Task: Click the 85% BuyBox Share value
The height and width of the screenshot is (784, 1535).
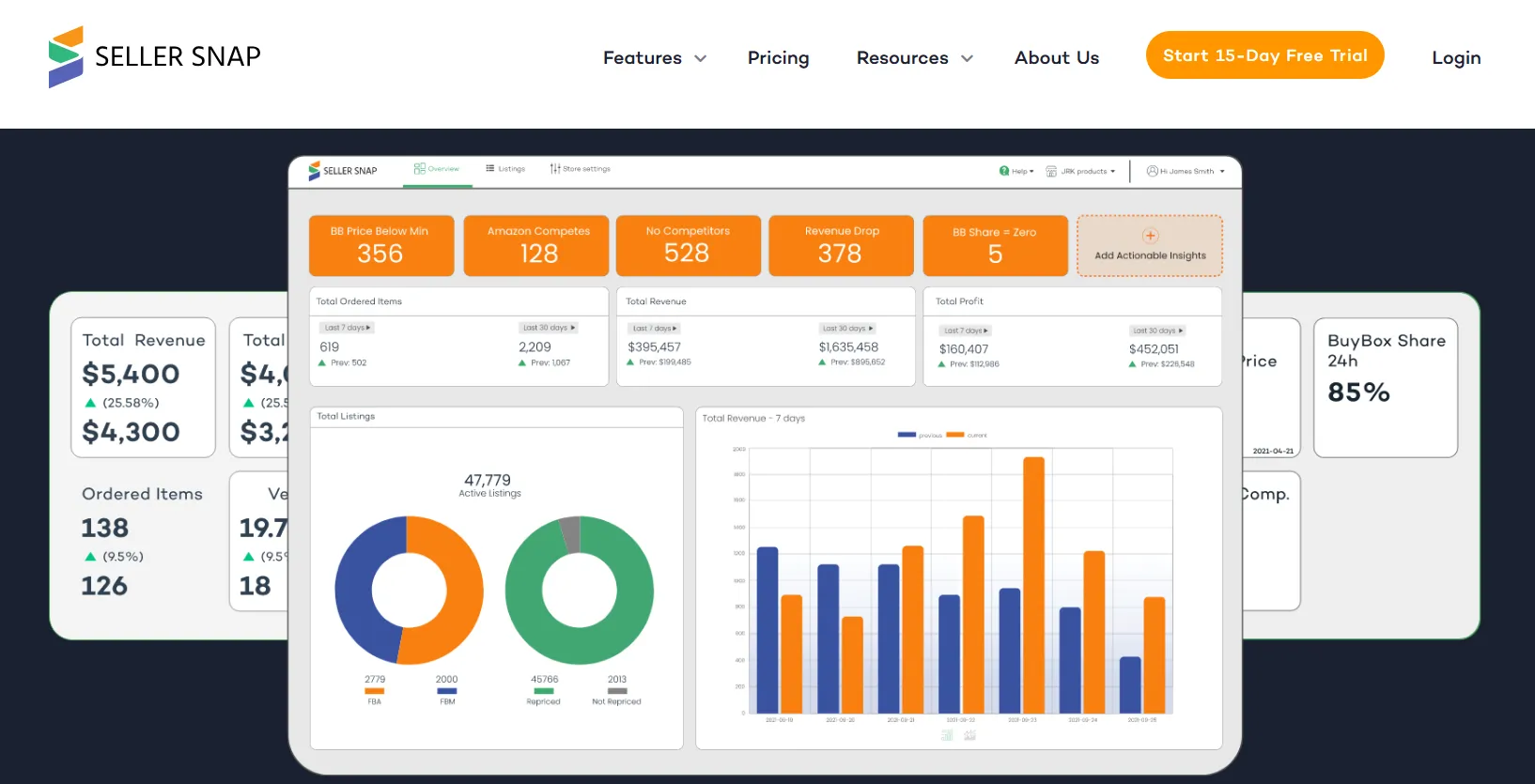Action: pyautogui.click(x=1358, y=392)
